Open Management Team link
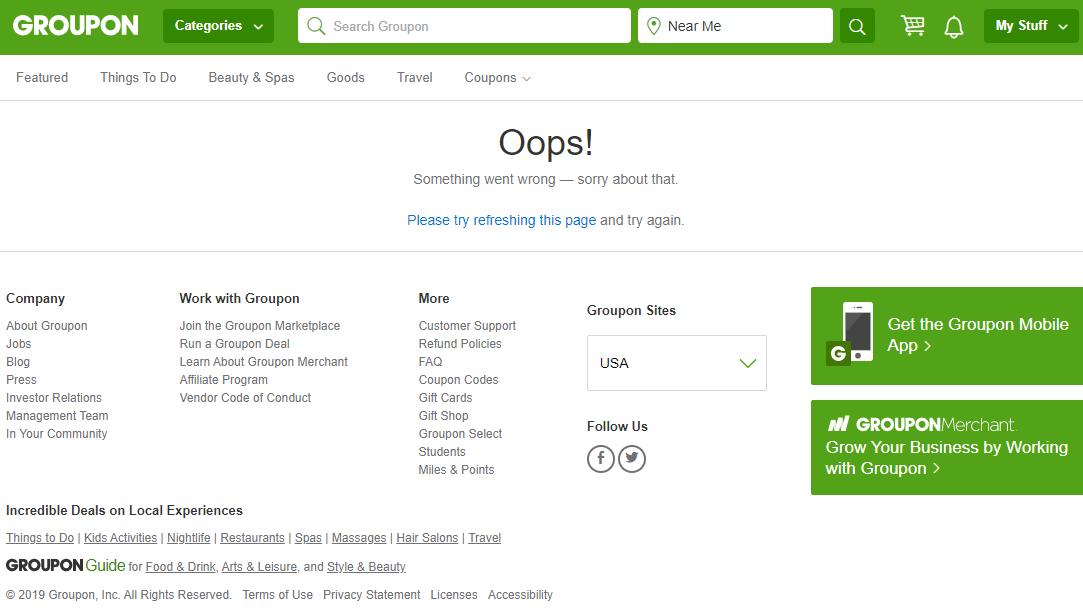 57,416
